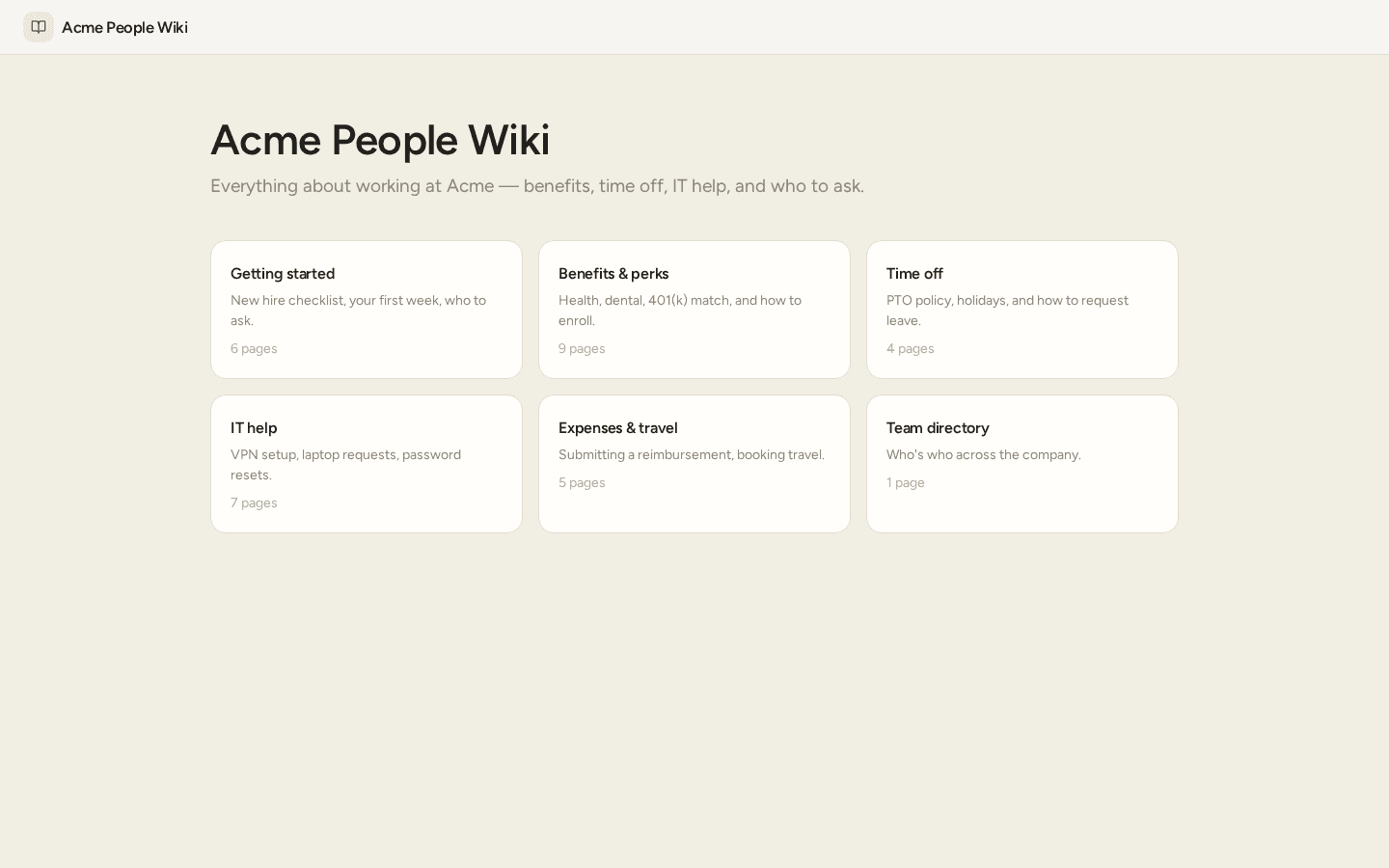Viewport: 1389px width, 868px height.
Task: Click the book icon in the header
Action: [39, 27]
